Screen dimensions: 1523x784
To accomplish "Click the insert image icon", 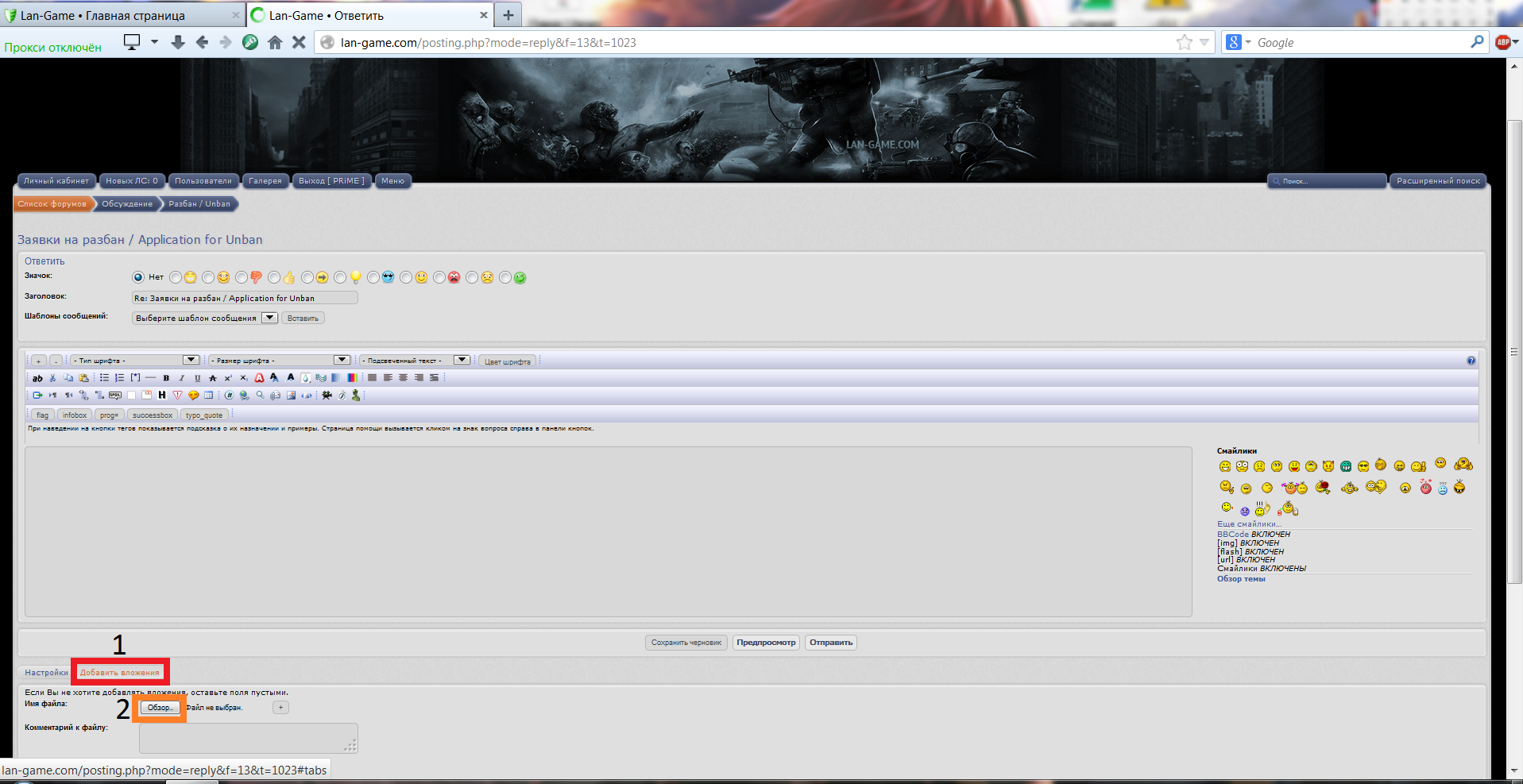I will tap(291, 396).
